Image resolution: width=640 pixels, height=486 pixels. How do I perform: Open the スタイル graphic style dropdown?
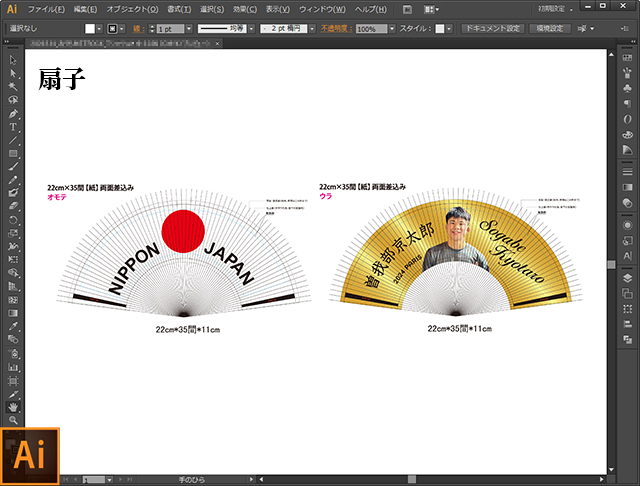coord(449,29)
